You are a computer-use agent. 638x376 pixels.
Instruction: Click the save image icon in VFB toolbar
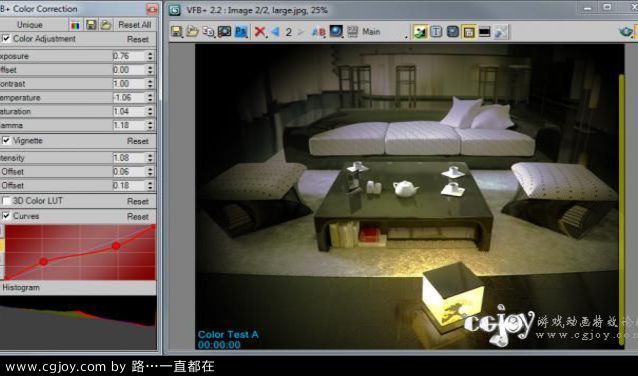point(177,32)
